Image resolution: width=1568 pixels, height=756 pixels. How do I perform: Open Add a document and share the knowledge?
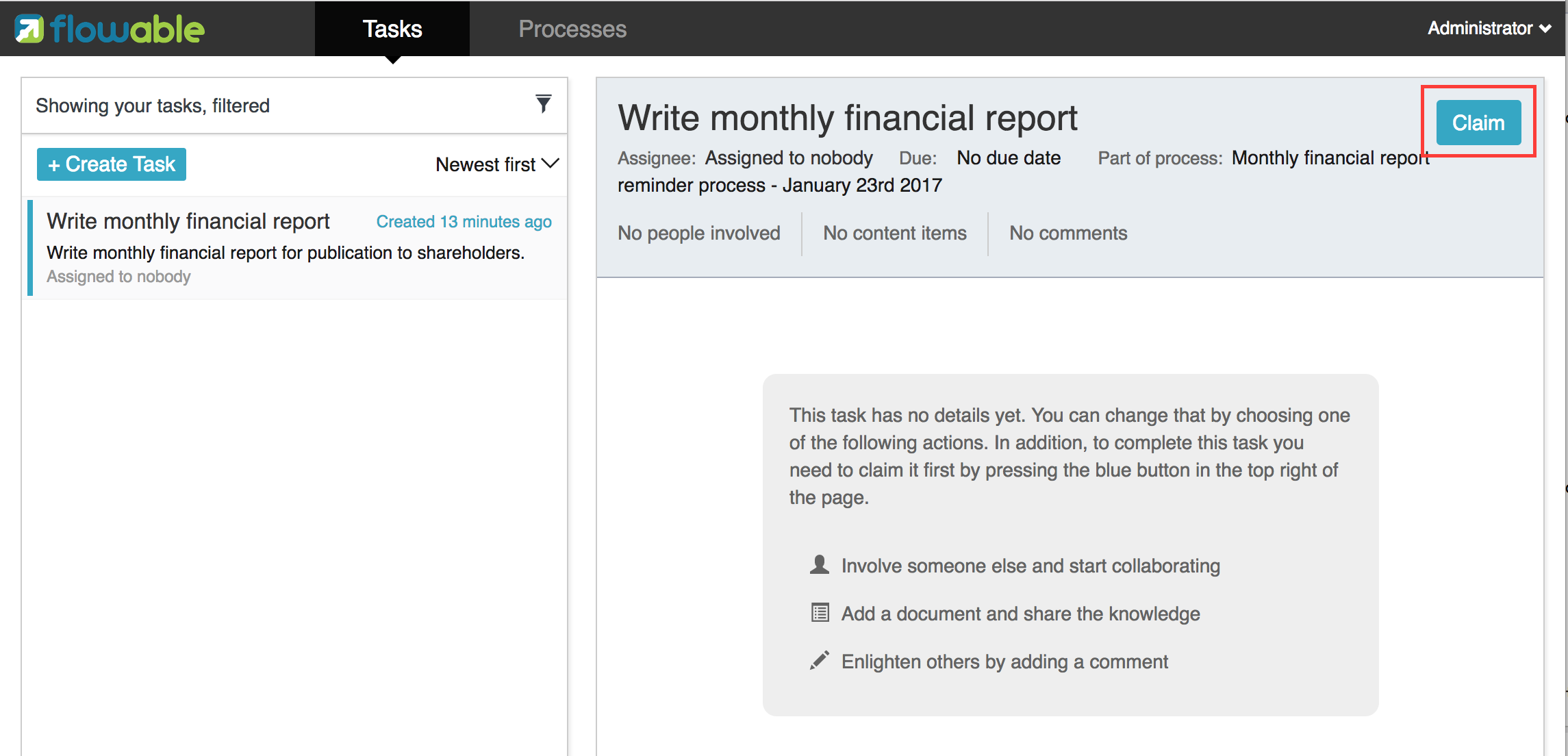pyautogui.click(x=1020, y=613)
